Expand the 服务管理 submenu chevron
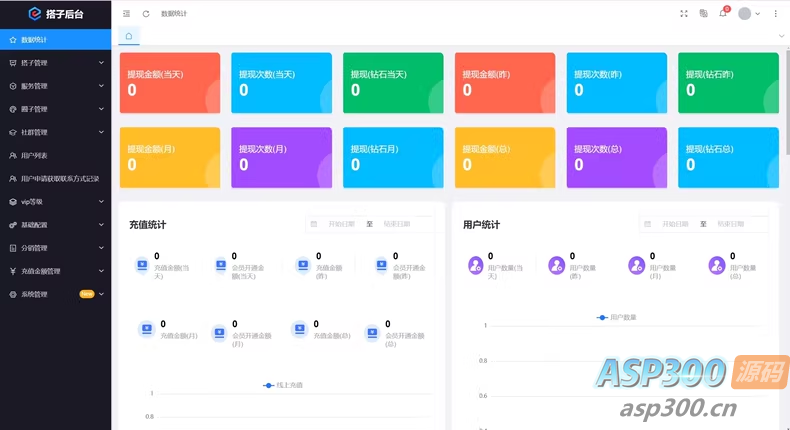Viewport: 790px width, 430px height. 101,86
